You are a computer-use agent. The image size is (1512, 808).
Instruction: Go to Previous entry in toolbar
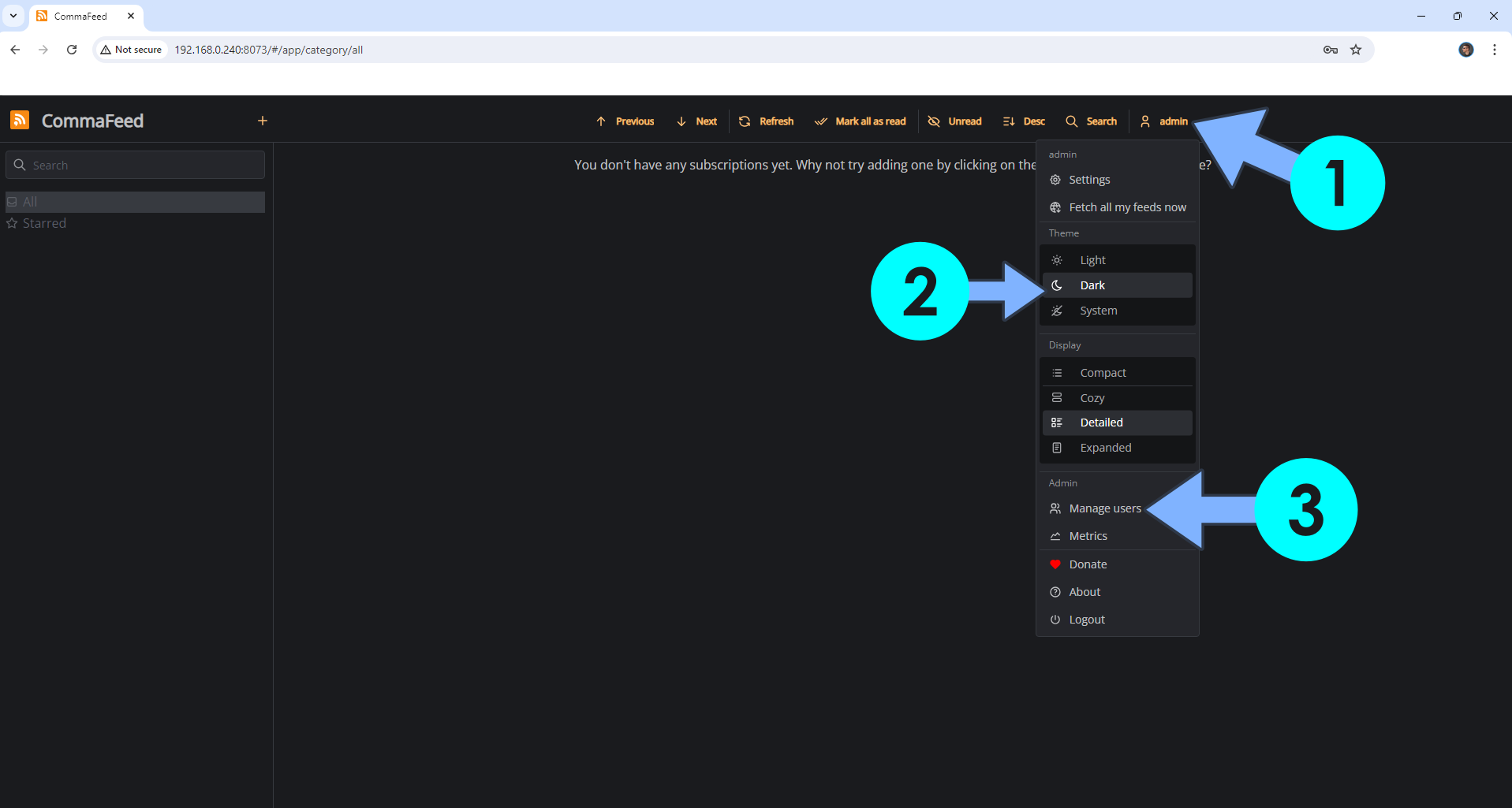(625, 121)
